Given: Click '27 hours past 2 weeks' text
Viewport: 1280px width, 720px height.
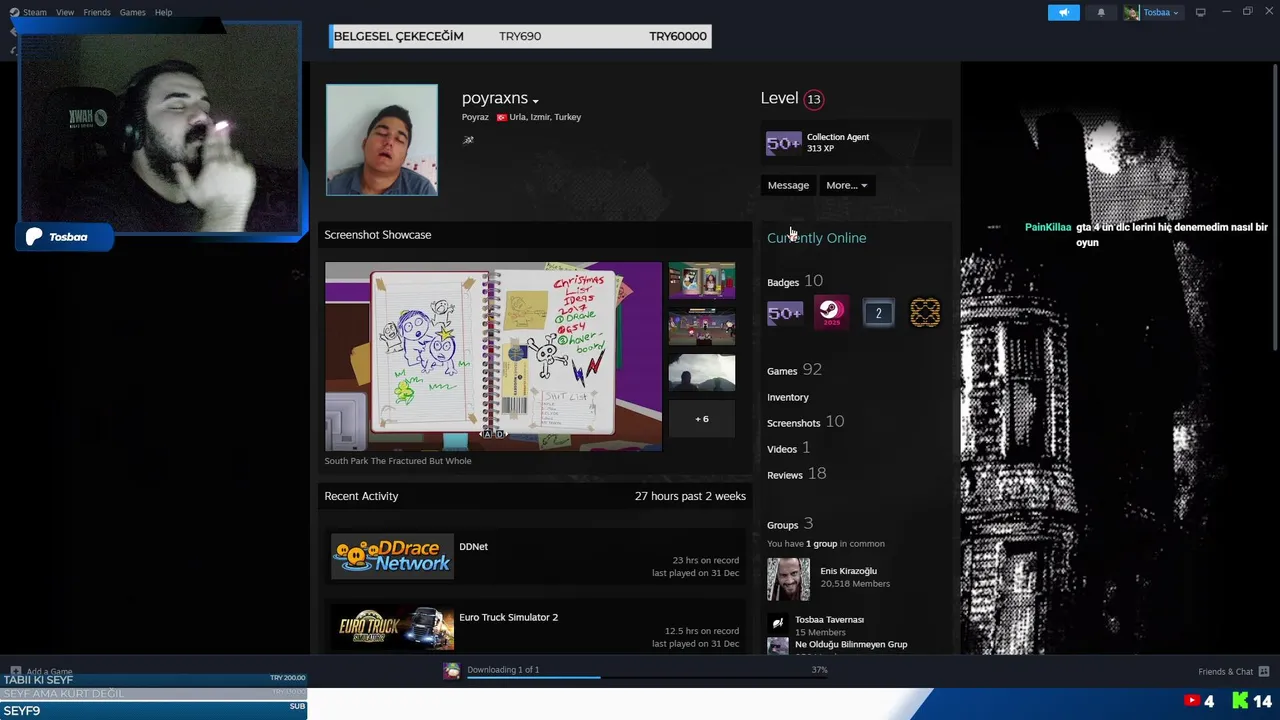Looking at the screenshot, I should 690,496.
